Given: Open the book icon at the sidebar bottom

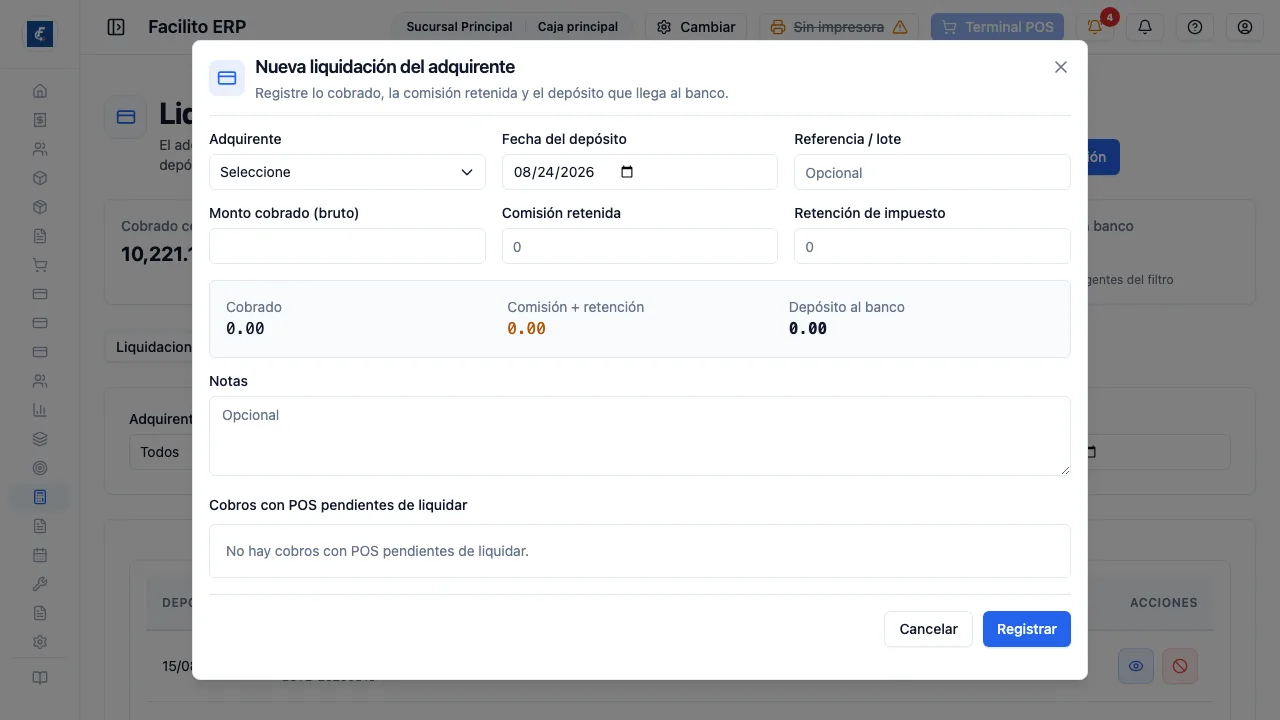Looking at the screenshot, I should point(40,678).
